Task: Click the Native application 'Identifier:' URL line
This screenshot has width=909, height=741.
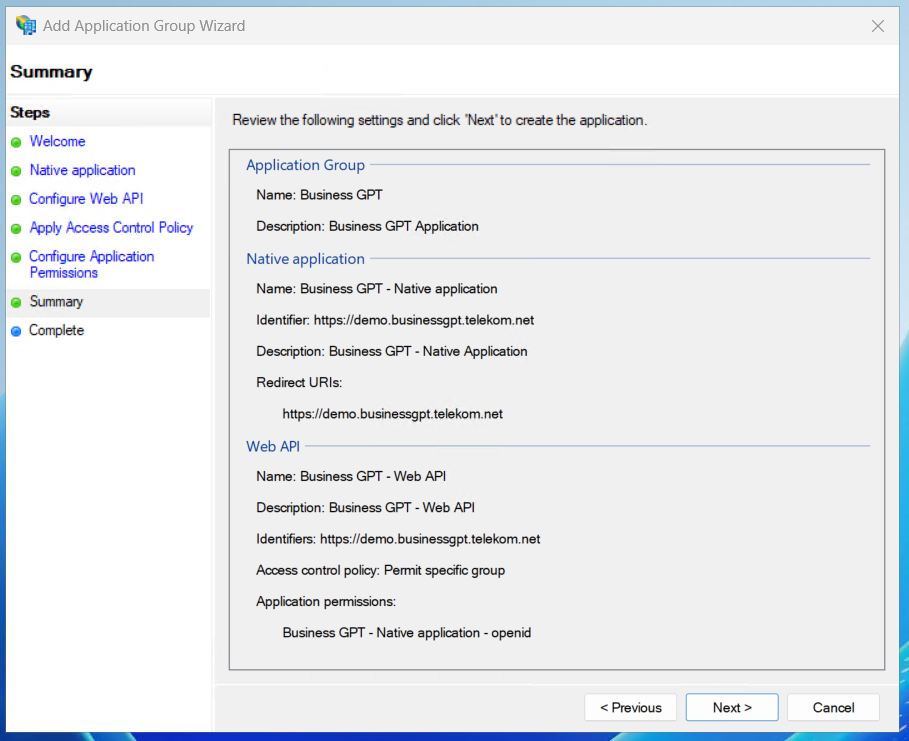Action: [x=395, y=320]
